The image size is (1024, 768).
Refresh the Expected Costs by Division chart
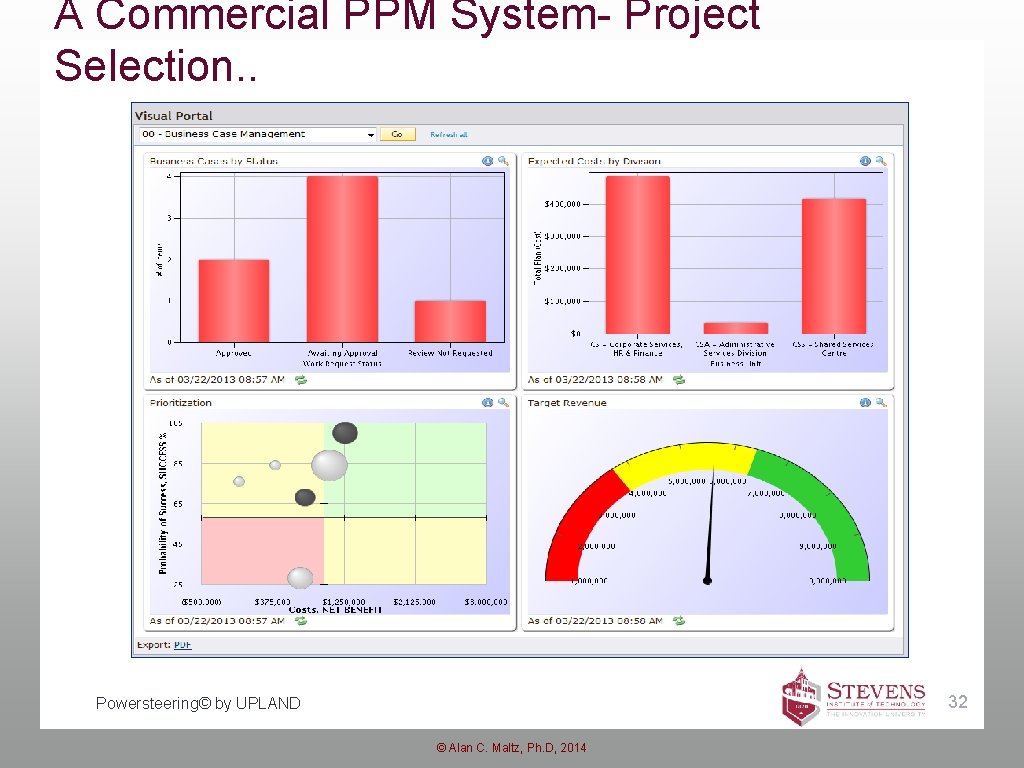[x=679, y=379]
